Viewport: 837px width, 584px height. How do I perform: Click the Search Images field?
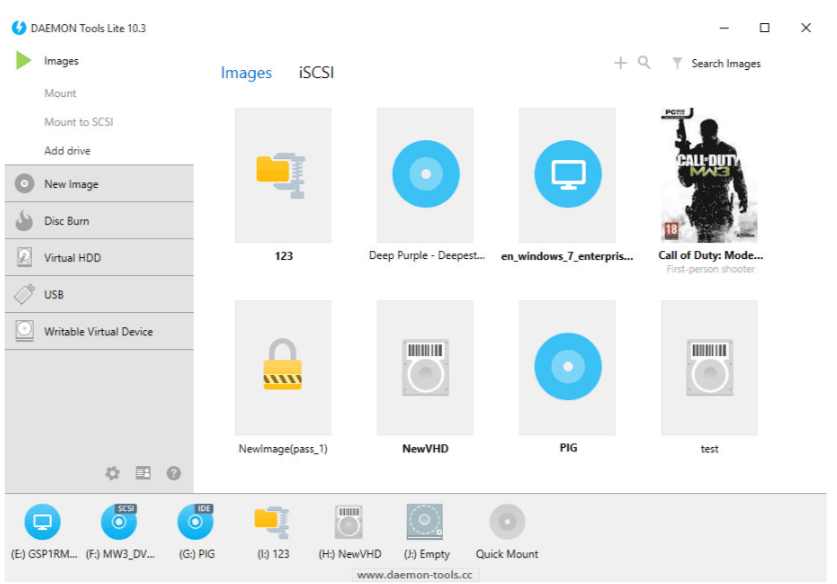[726, 64]
